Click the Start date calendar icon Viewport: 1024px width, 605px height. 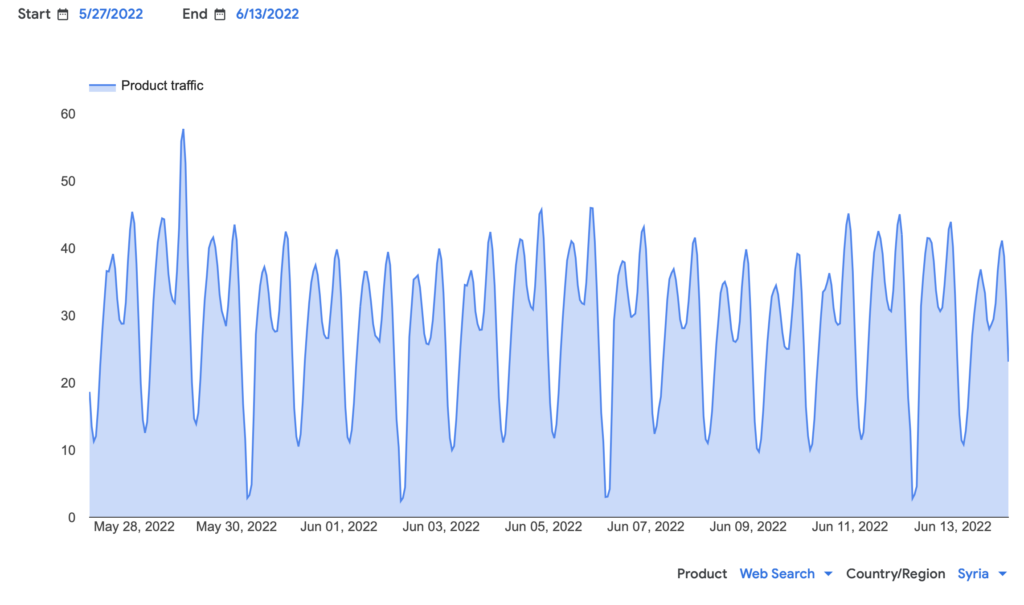[x=63, y=15]
